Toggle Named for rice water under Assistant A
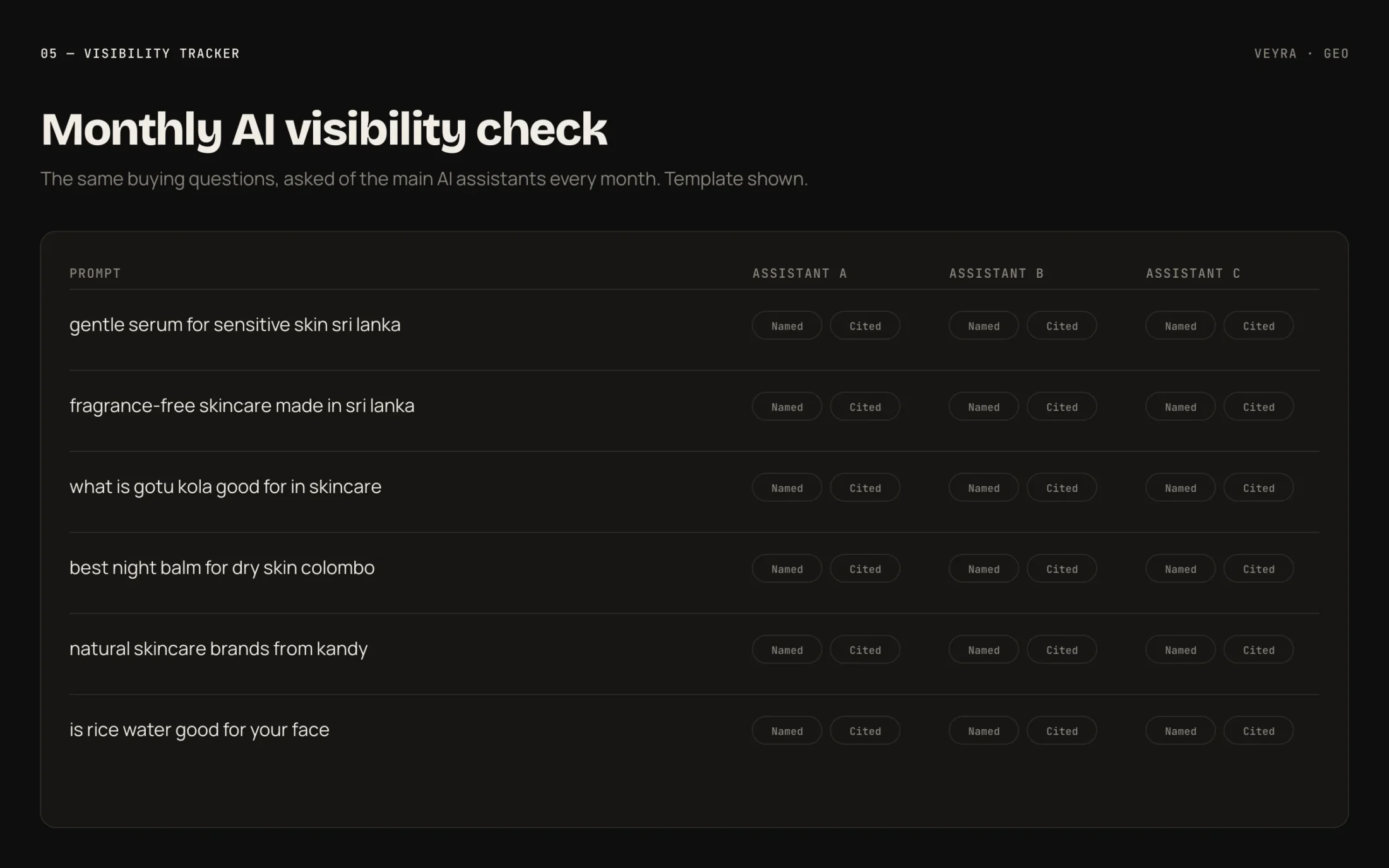Screen dimensions: 1389x868 pyautogui.click(x=787, y=730)
